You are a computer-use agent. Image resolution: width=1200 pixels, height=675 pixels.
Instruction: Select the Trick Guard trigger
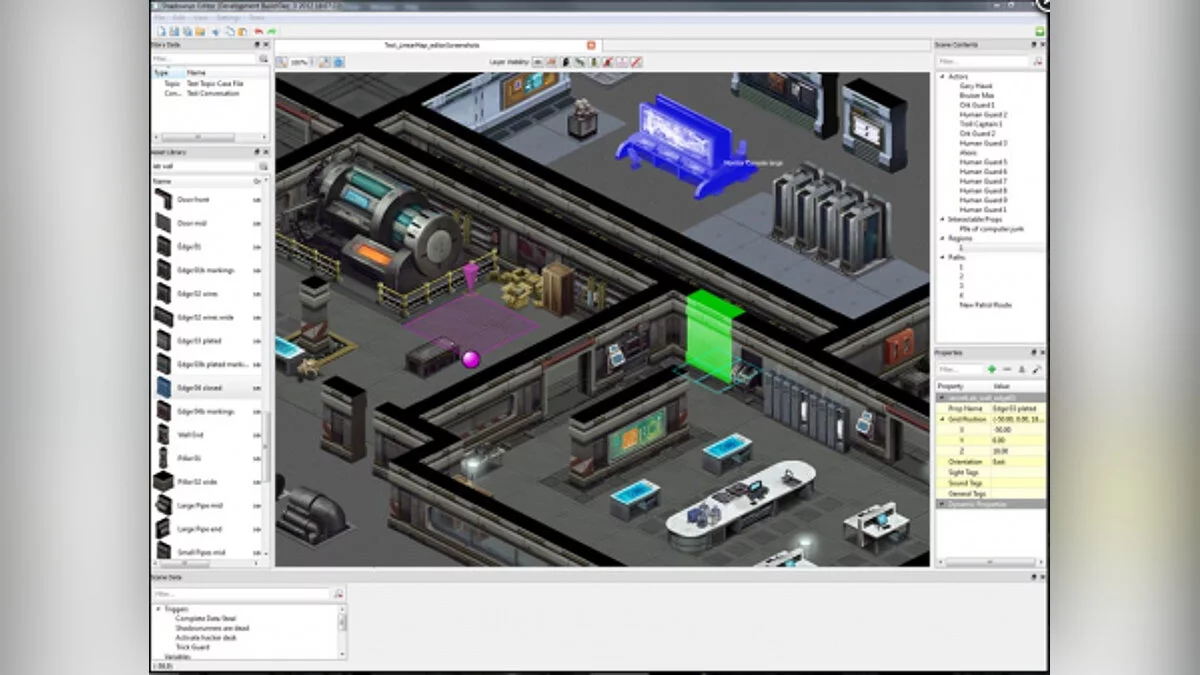[x=193, y=647]
